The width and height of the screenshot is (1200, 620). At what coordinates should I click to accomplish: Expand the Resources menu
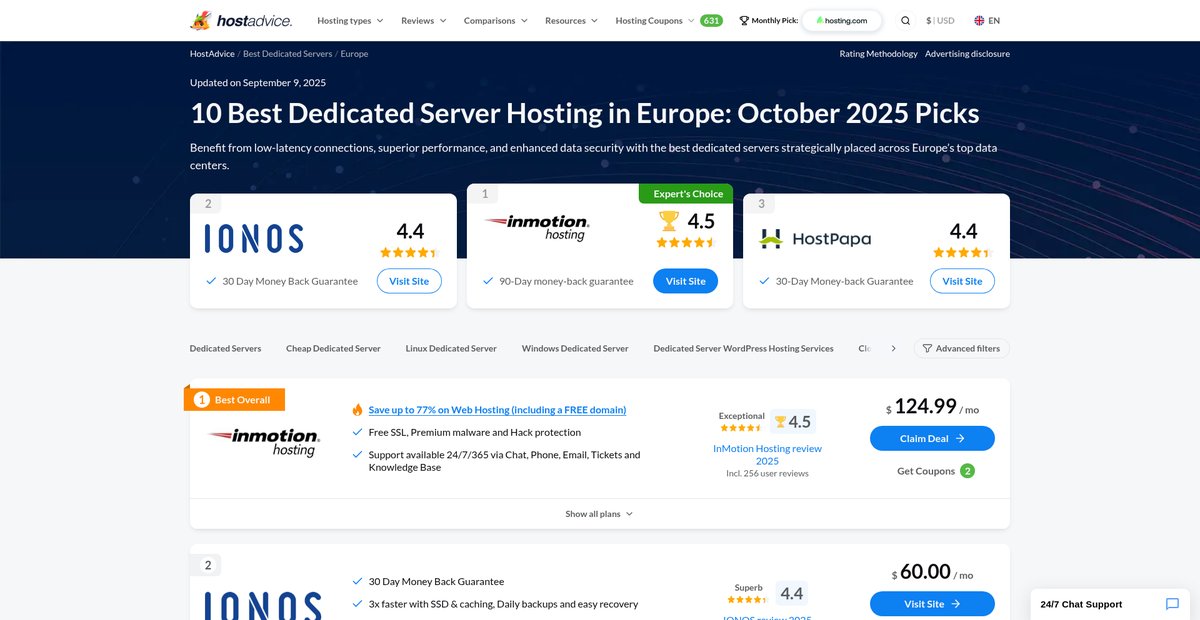tap(571, 20)
